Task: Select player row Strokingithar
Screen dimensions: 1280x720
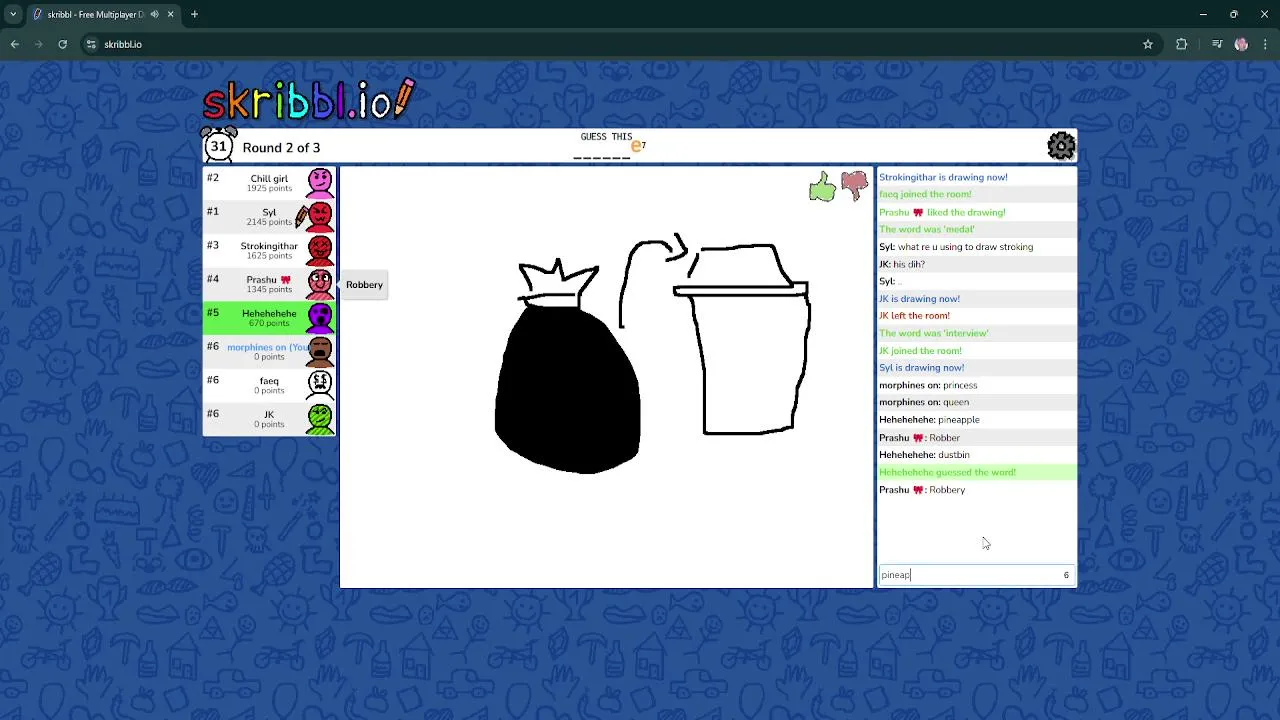Action: tap(269, 250)
